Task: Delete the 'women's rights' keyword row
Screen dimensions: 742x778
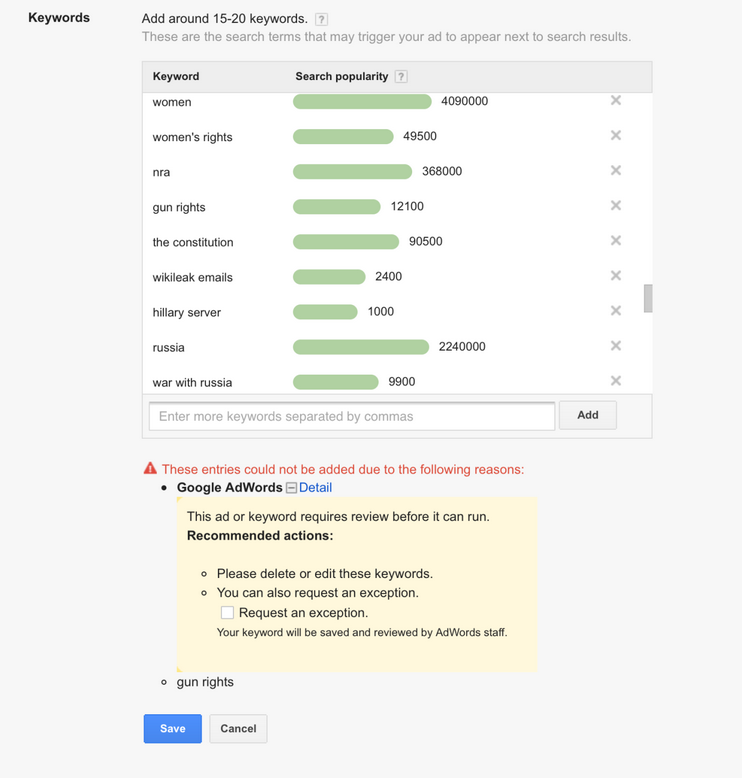Action: [x=616, y=135]
